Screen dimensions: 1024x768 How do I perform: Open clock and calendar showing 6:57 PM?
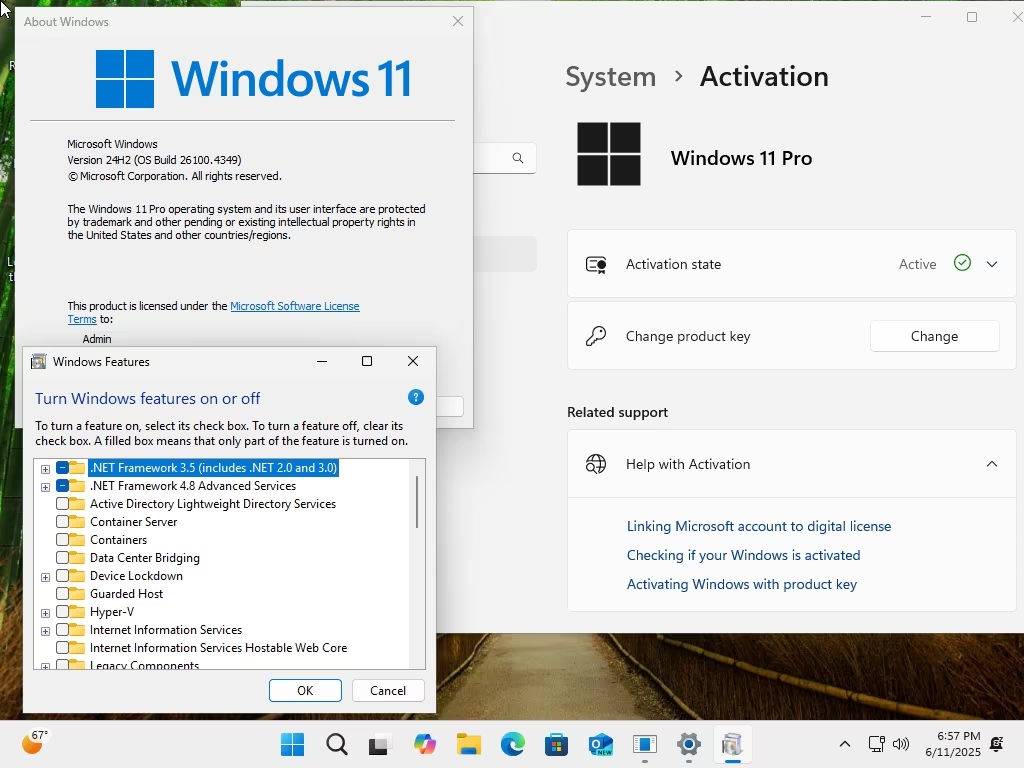[953, 744]
